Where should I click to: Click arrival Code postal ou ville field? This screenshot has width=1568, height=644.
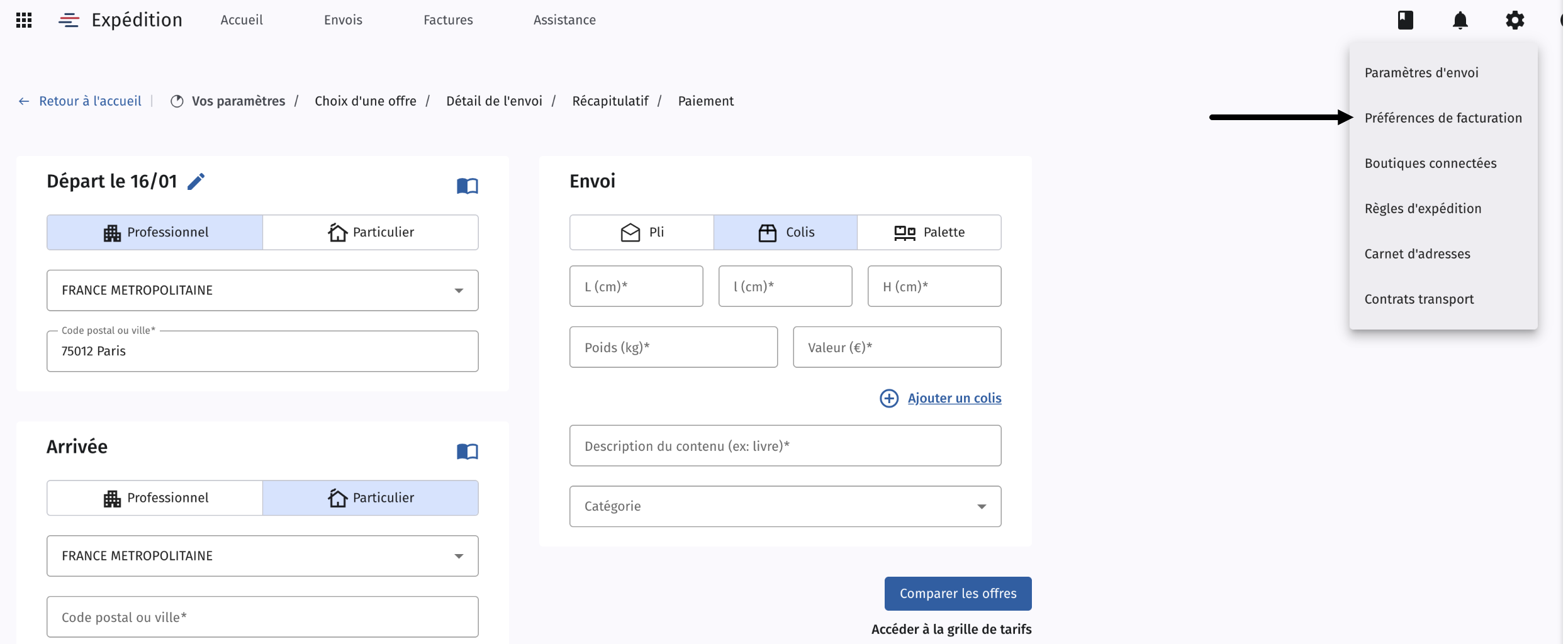[262, 616]
